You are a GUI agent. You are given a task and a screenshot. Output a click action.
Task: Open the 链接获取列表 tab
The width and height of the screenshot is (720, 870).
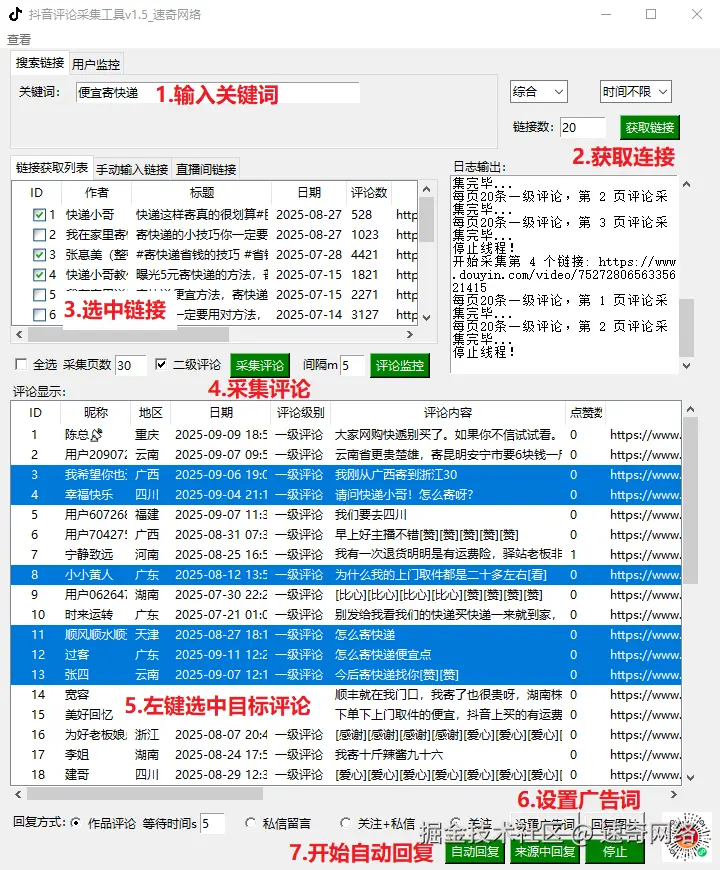52,168
